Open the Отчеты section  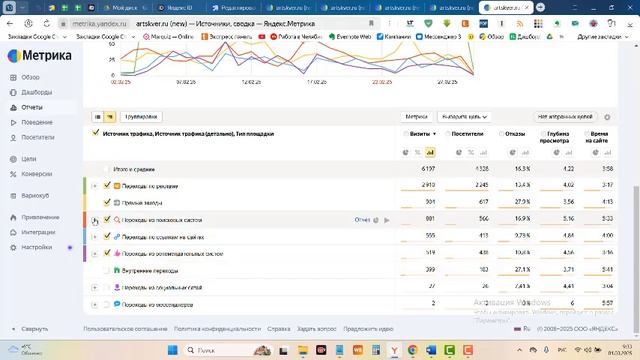coord(32,107)
